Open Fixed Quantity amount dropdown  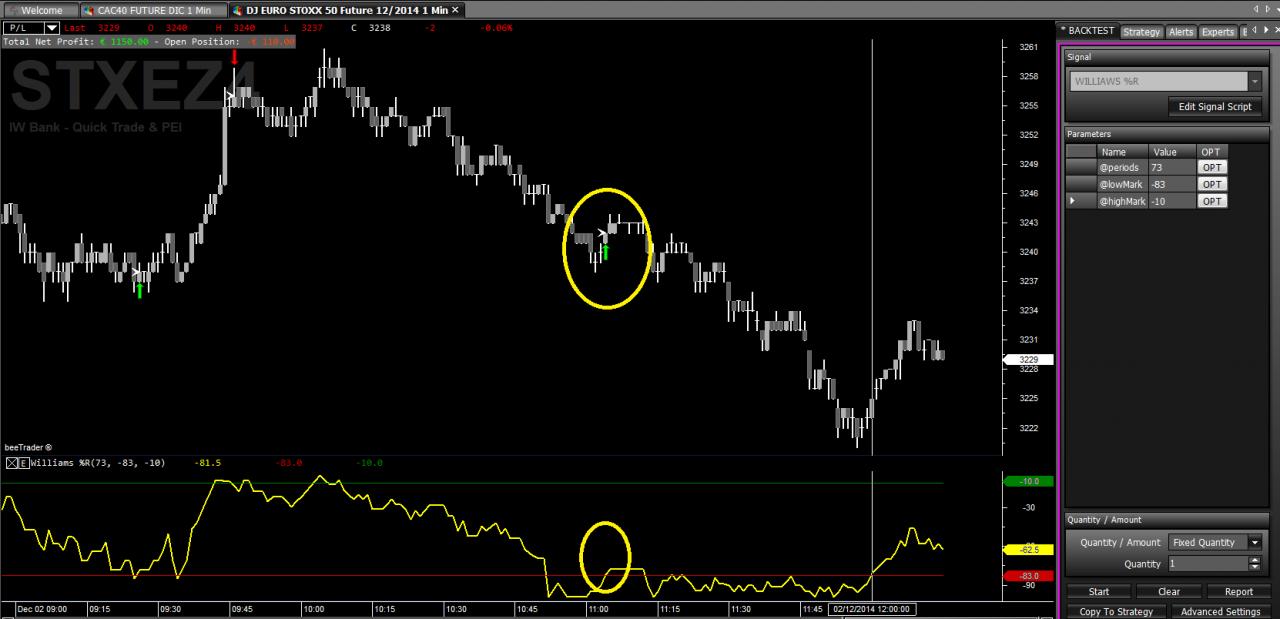pyautogui.click(x=1254, y=542)
